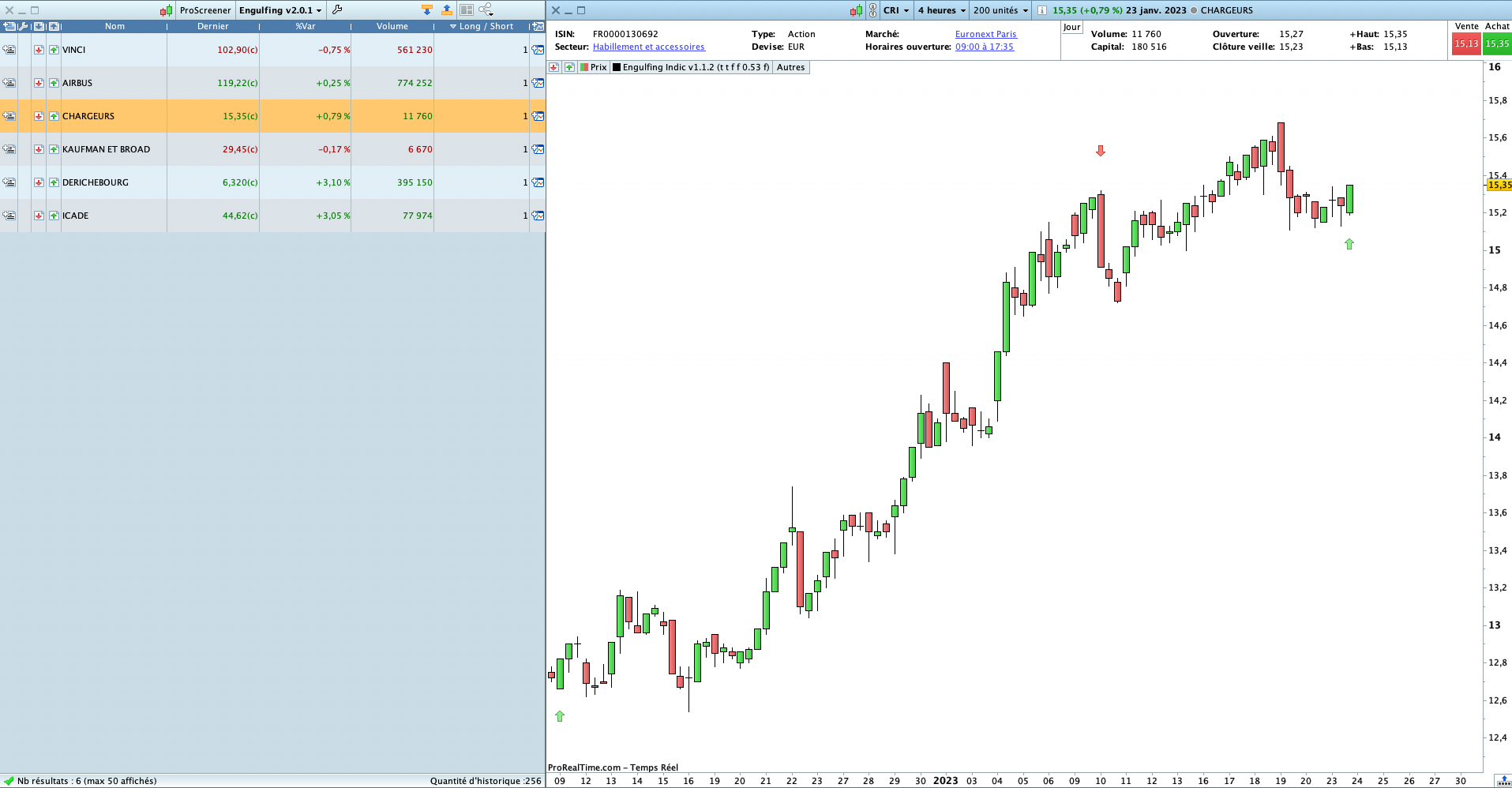Click the Jour label in the quote panel
The height and width of the screenshot is (788, 1512).
tap(1071, 27)
